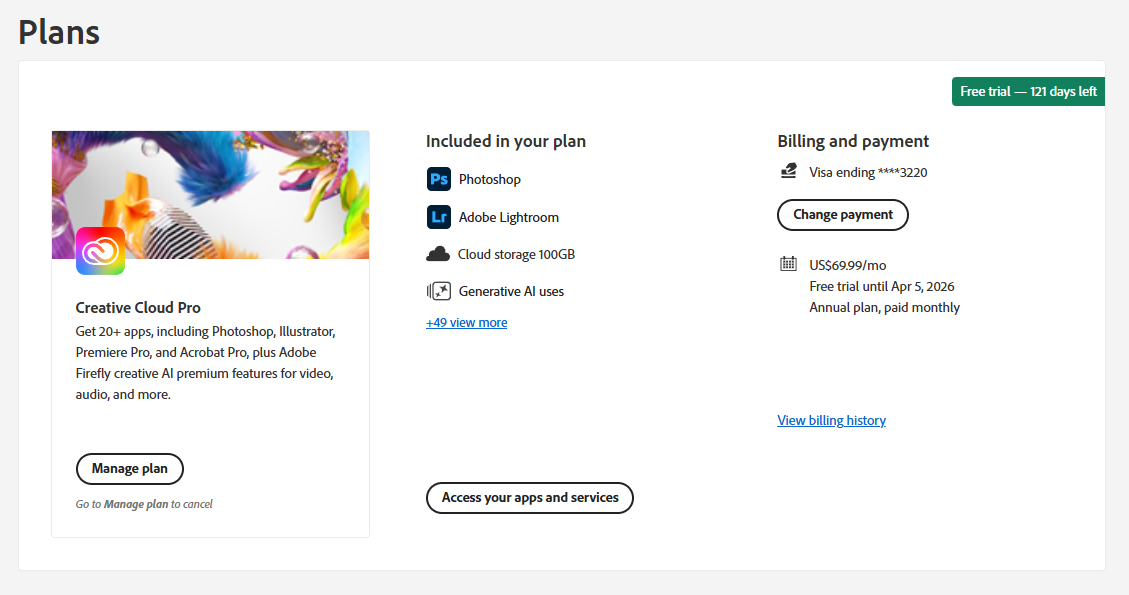Expand the '+49 view more' list
The image size is (1129, 595).
(466, 323)
